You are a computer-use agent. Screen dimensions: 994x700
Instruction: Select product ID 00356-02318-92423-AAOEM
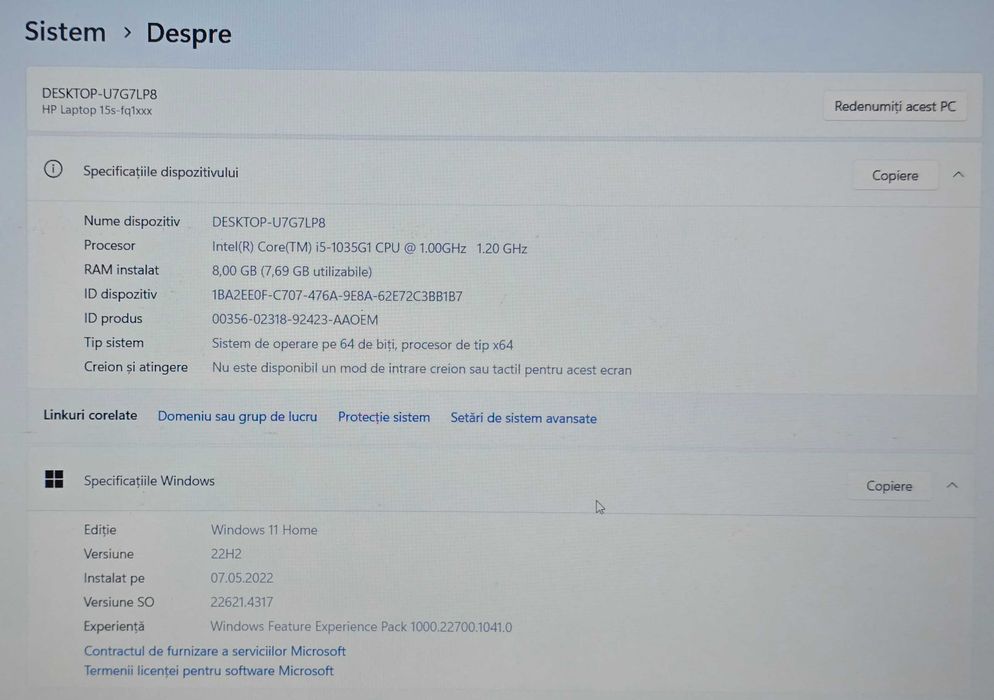295,320
